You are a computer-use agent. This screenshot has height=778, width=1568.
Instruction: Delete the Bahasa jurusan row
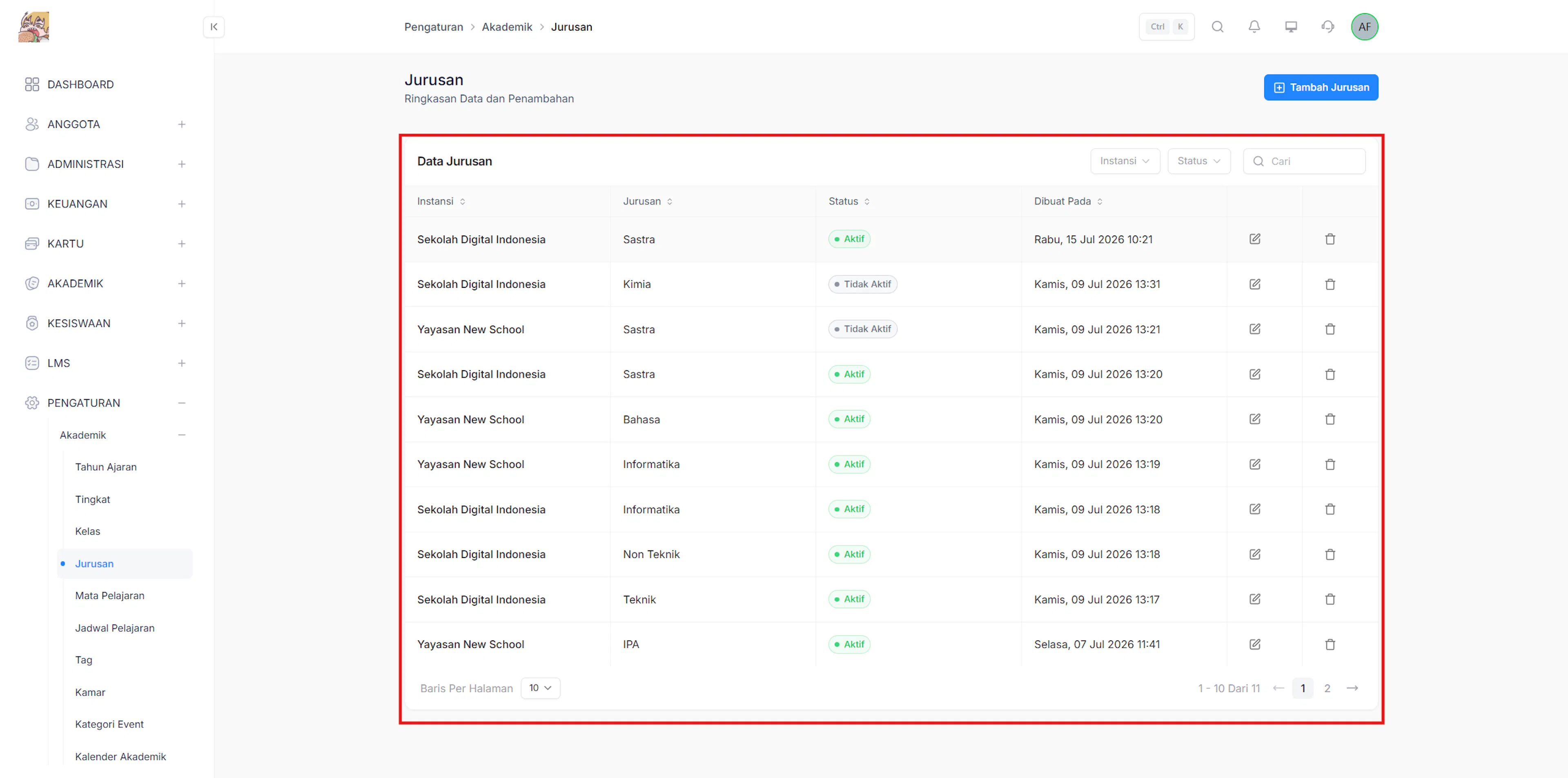(1330, 419)
